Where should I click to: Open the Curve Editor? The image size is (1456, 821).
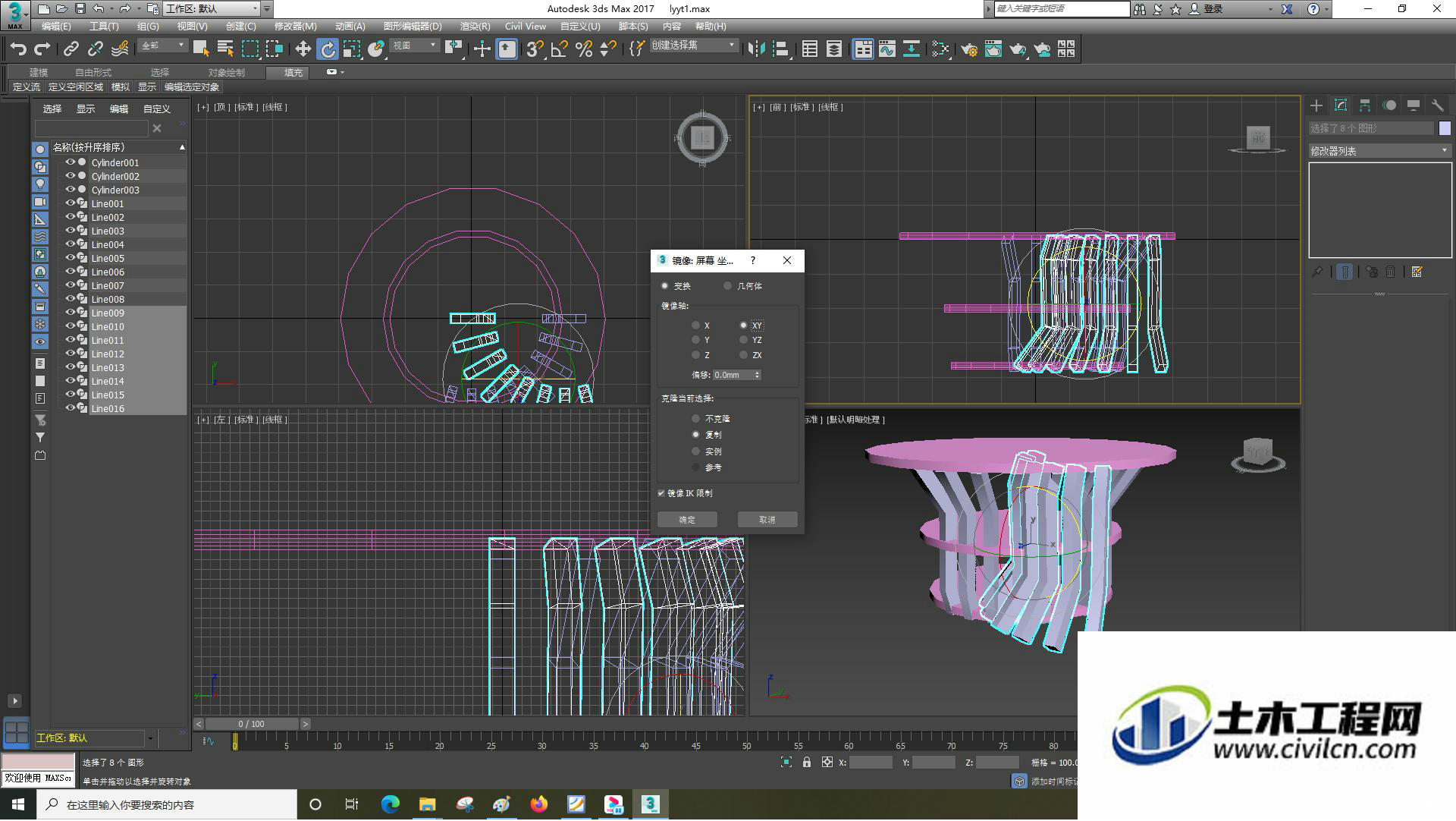tap(887, 49)
